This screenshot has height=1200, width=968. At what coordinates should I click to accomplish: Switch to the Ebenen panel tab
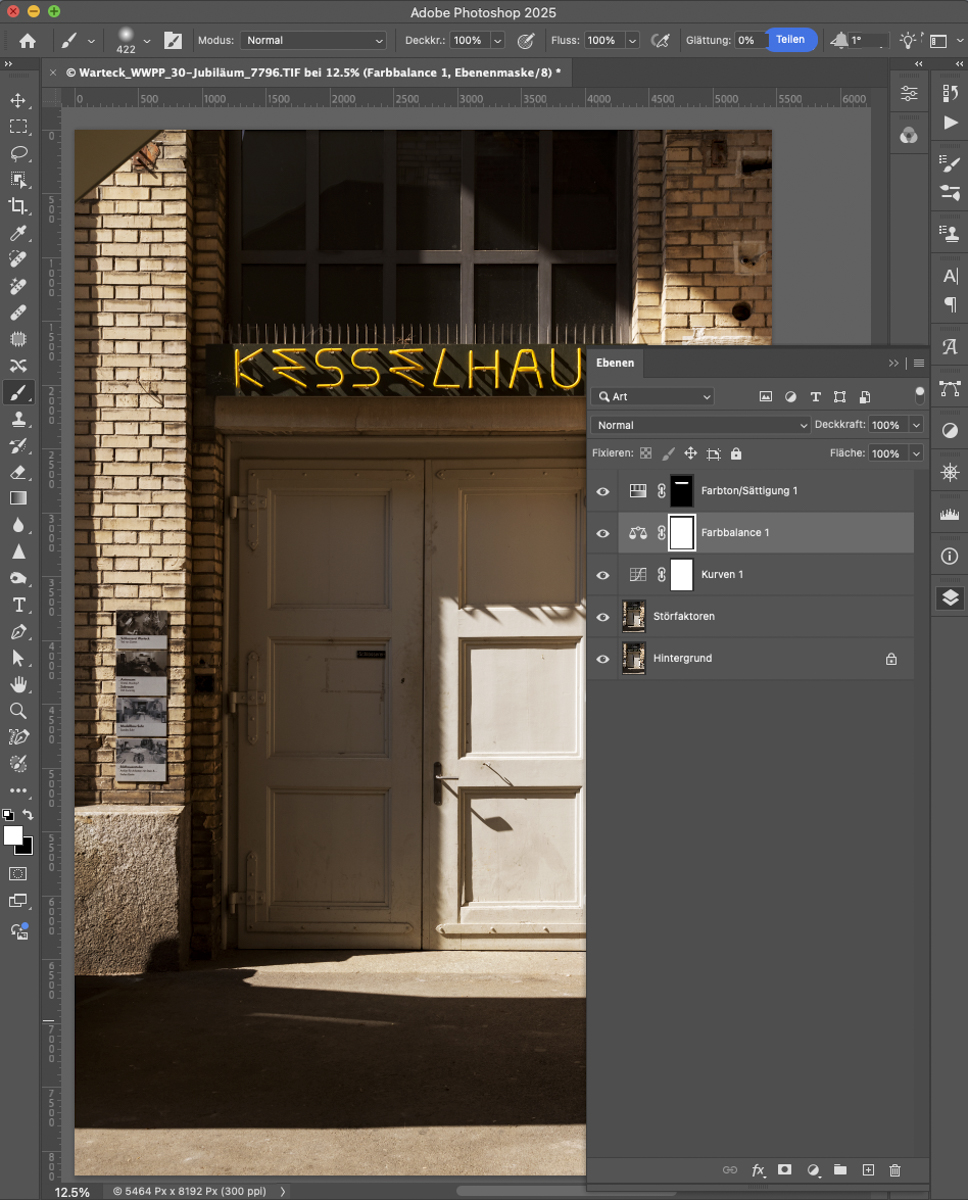click(x=615, y=362)
